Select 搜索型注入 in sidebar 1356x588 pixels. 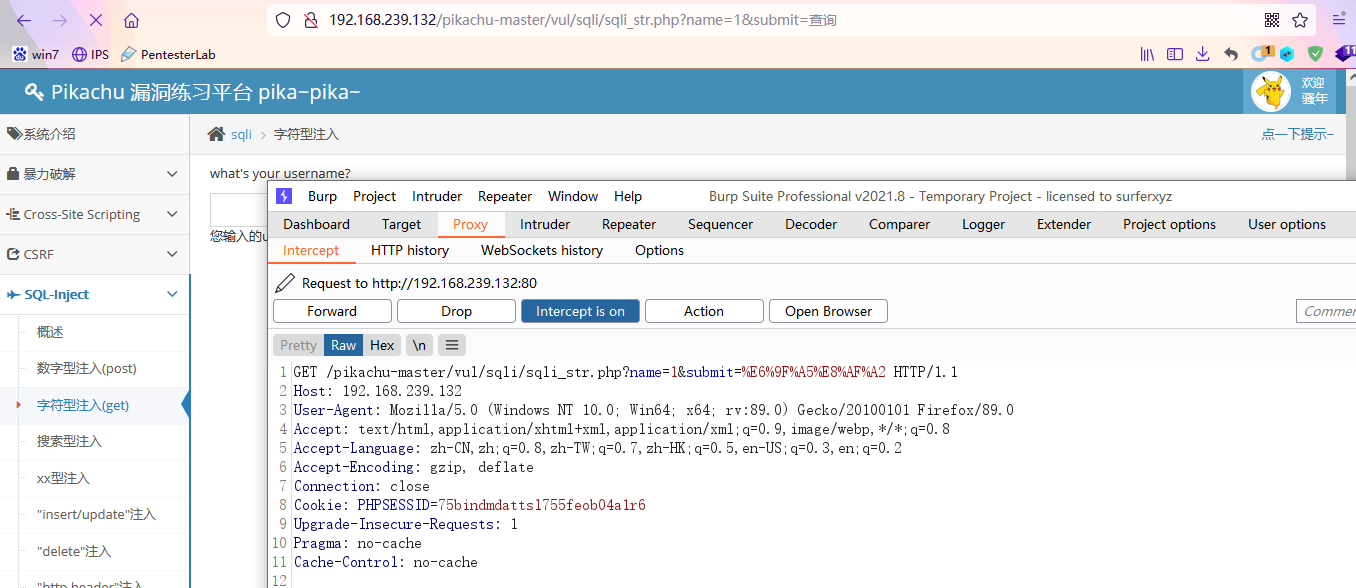(x=69, y=441)
